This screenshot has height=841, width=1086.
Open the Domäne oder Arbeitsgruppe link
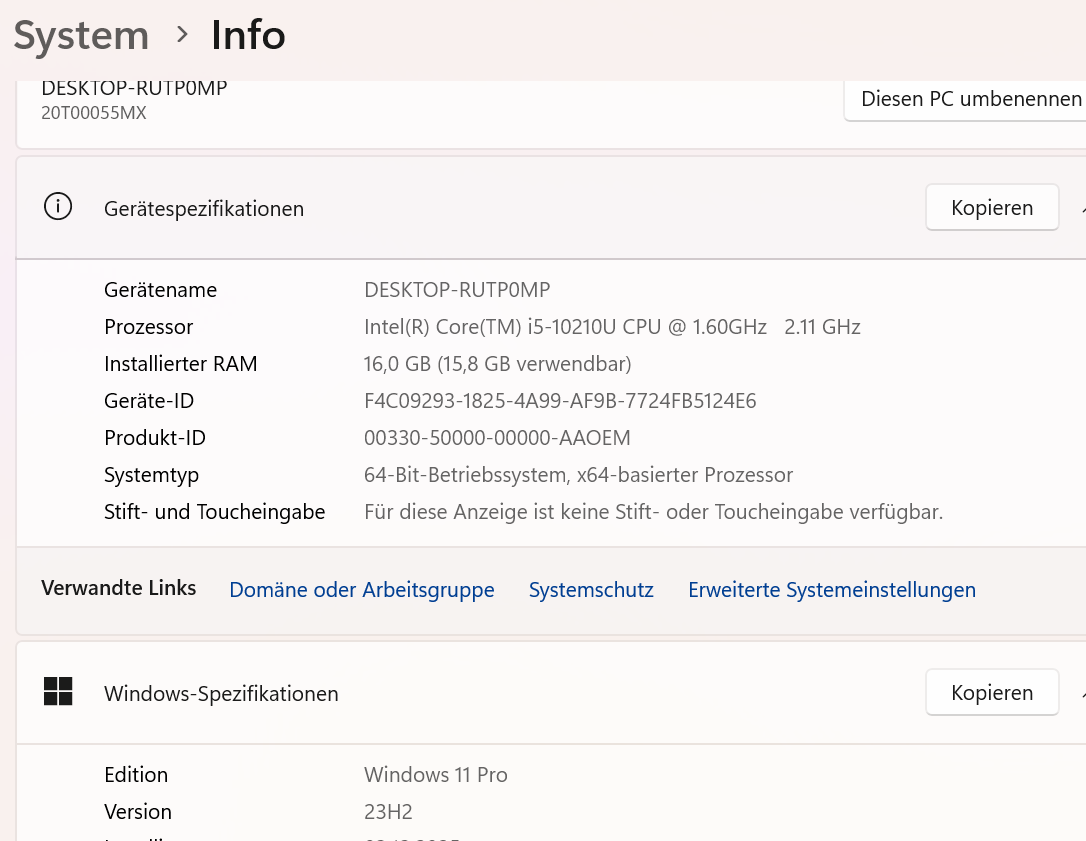tap(362, 590)
